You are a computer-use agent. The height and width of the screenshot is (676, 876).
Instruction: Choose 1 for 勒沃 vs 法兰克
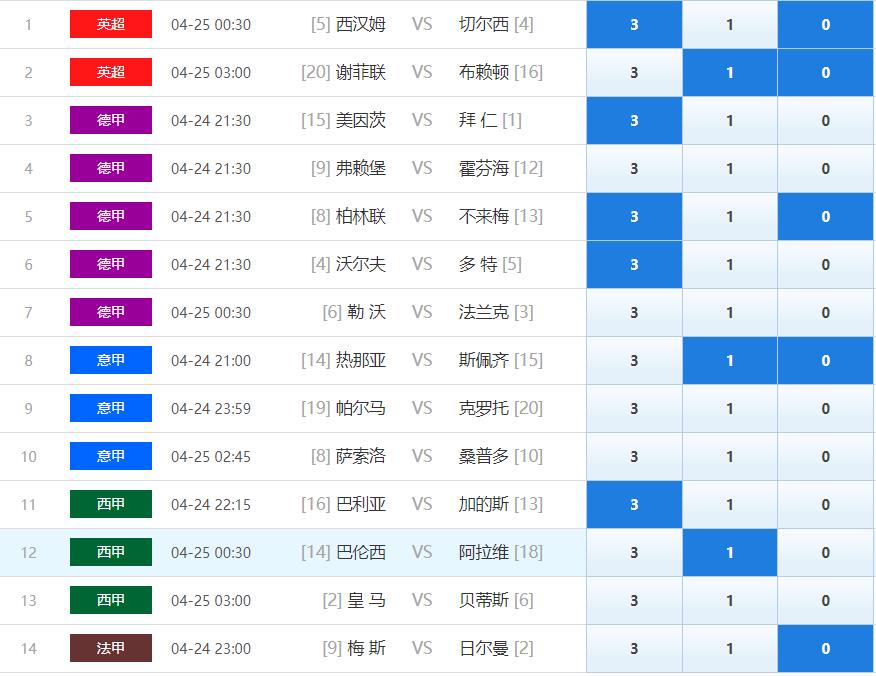[730, 313]
